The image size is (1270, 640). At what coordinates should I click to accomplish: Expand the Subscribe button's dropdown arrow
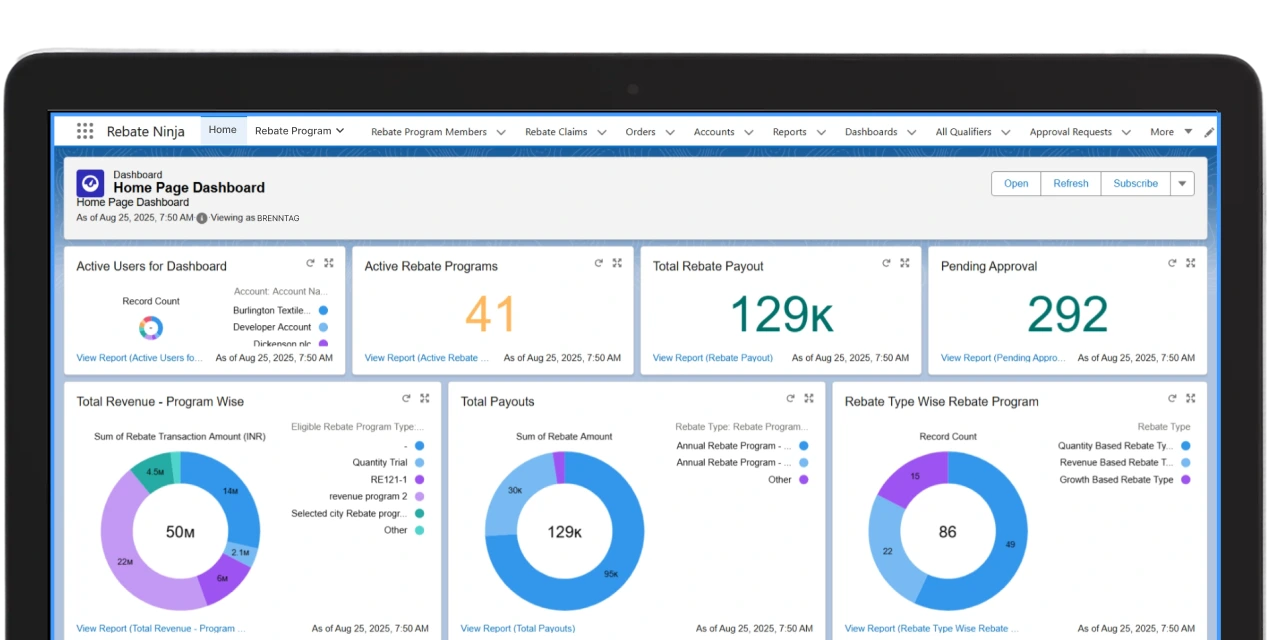coord(1181,183)
